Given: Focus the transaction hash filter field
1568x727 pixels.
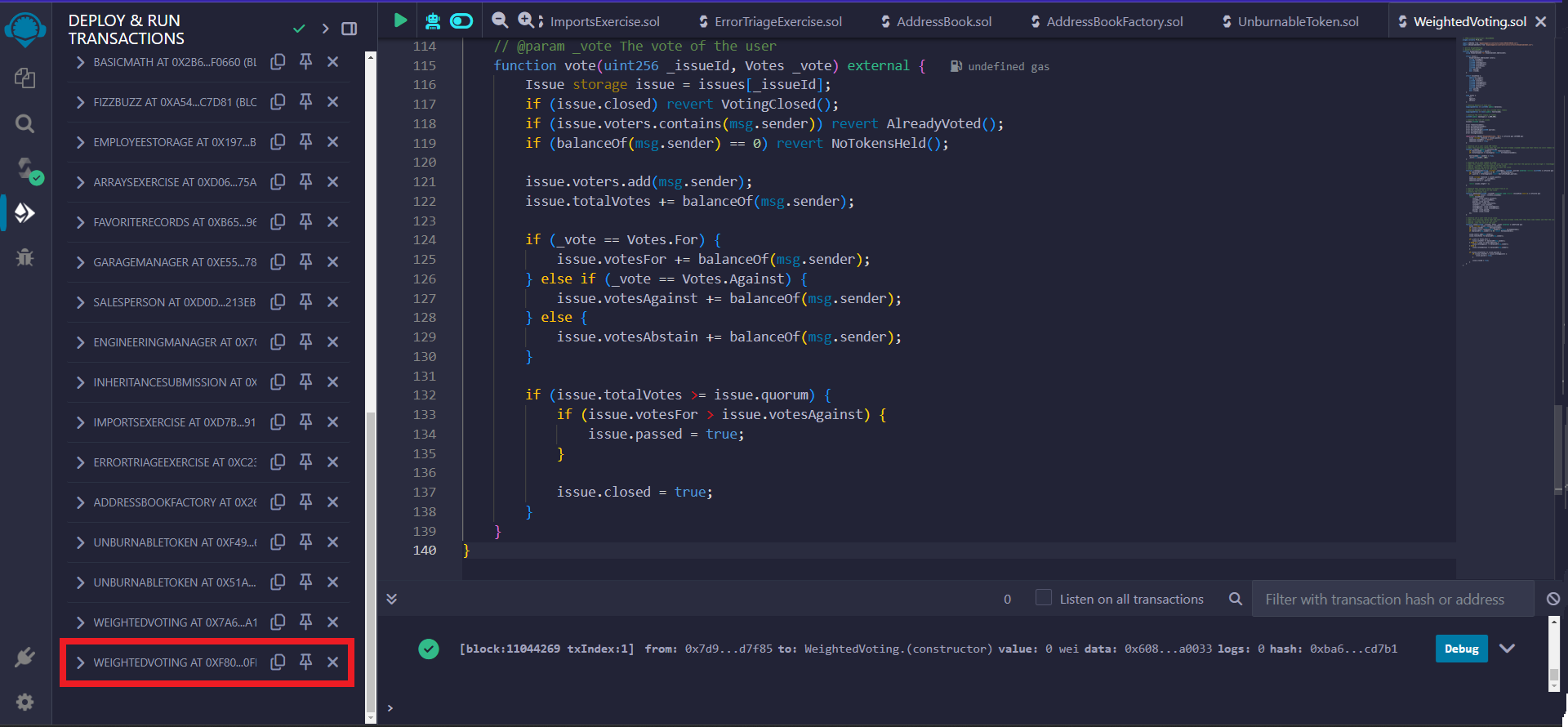Looking at the screenshot, I should coord(1392,599).
